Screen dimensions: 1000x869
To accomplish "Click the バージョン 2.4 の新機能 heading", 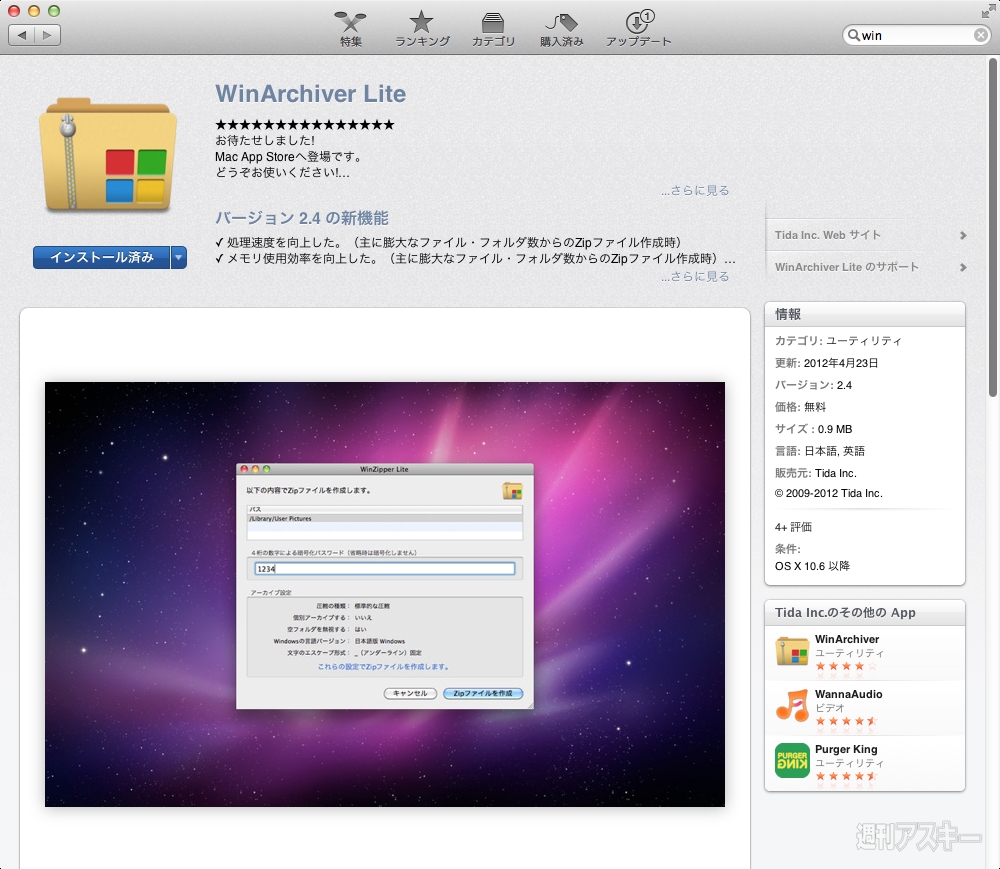I will (302, 218).
